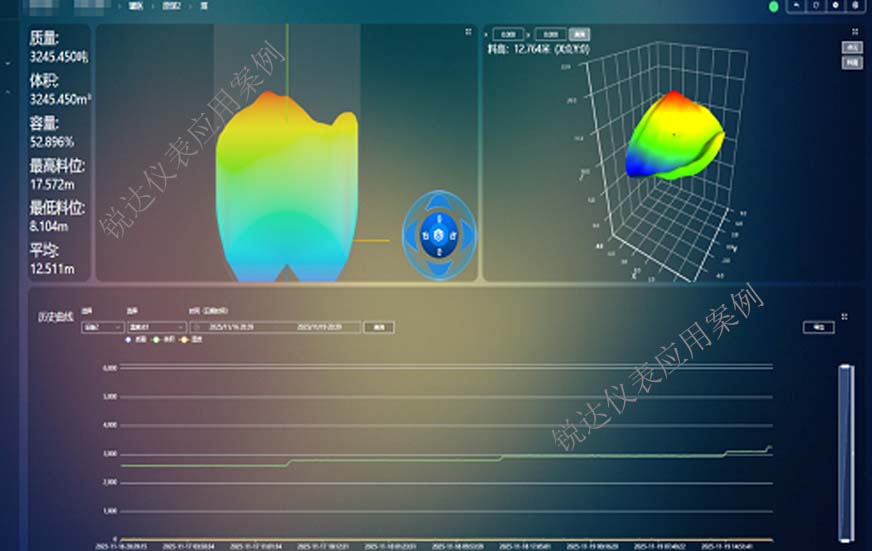Expand the silo model panel to fullscreen
872x551 pixels.
coord(468,32)
